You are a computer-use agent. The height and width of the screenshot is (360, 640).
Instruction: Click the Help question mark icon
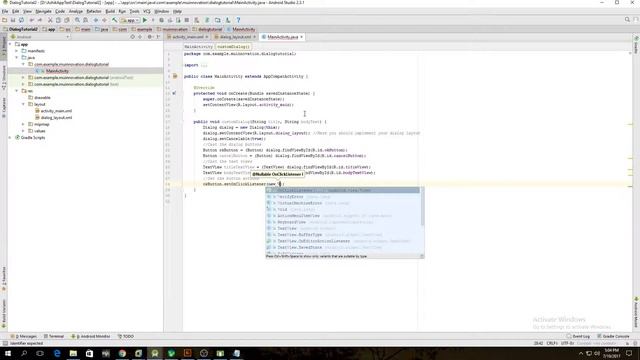click(x=238, y=20)
